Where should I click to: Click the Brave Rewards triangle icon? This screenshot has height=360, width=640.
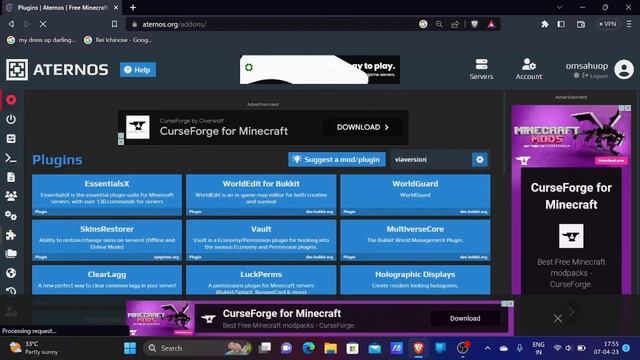[x=491, y=24]
